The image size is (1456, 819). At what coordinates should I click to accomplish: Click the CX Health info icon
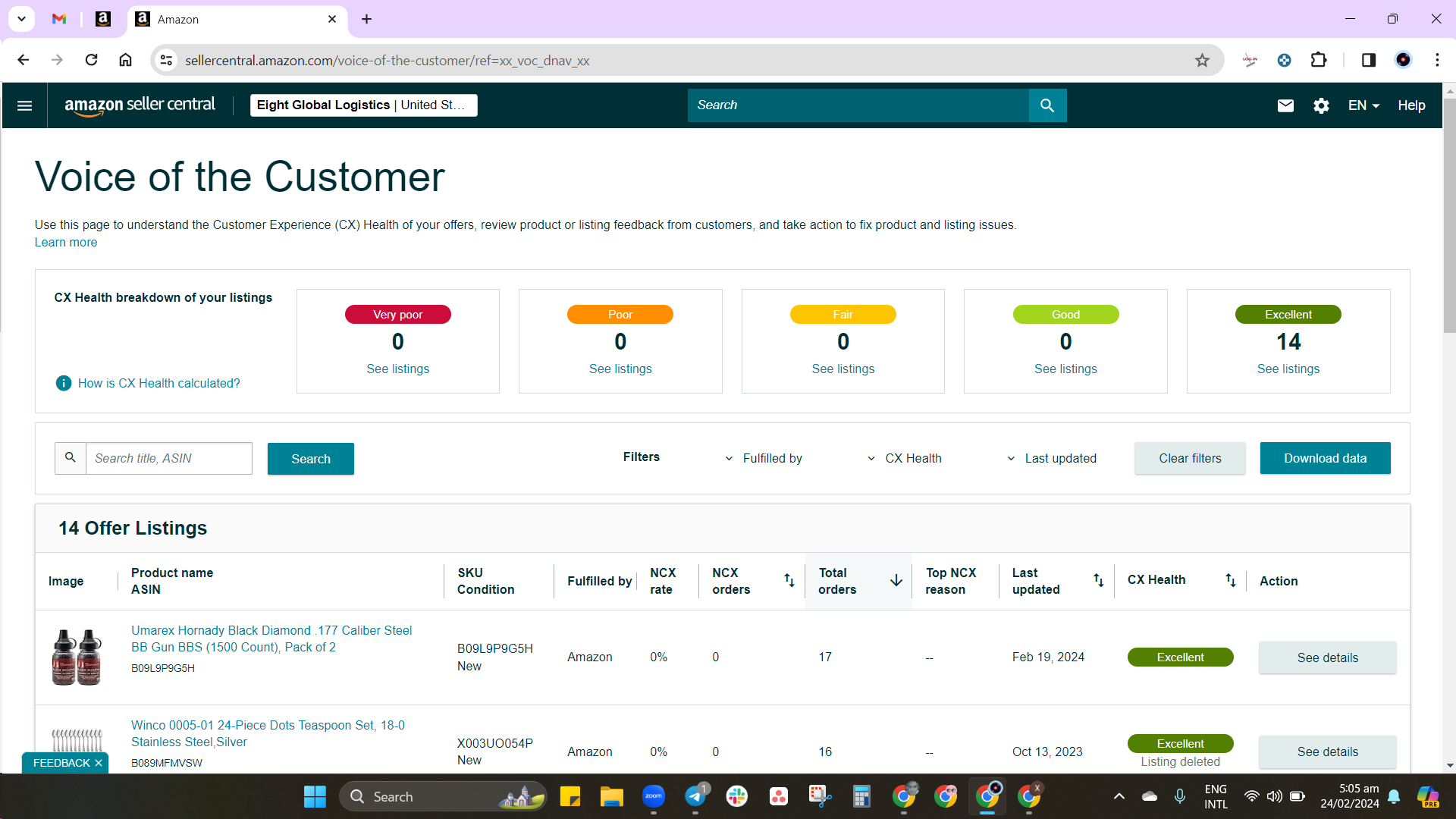pyautogui.click(x=64, y=383)
